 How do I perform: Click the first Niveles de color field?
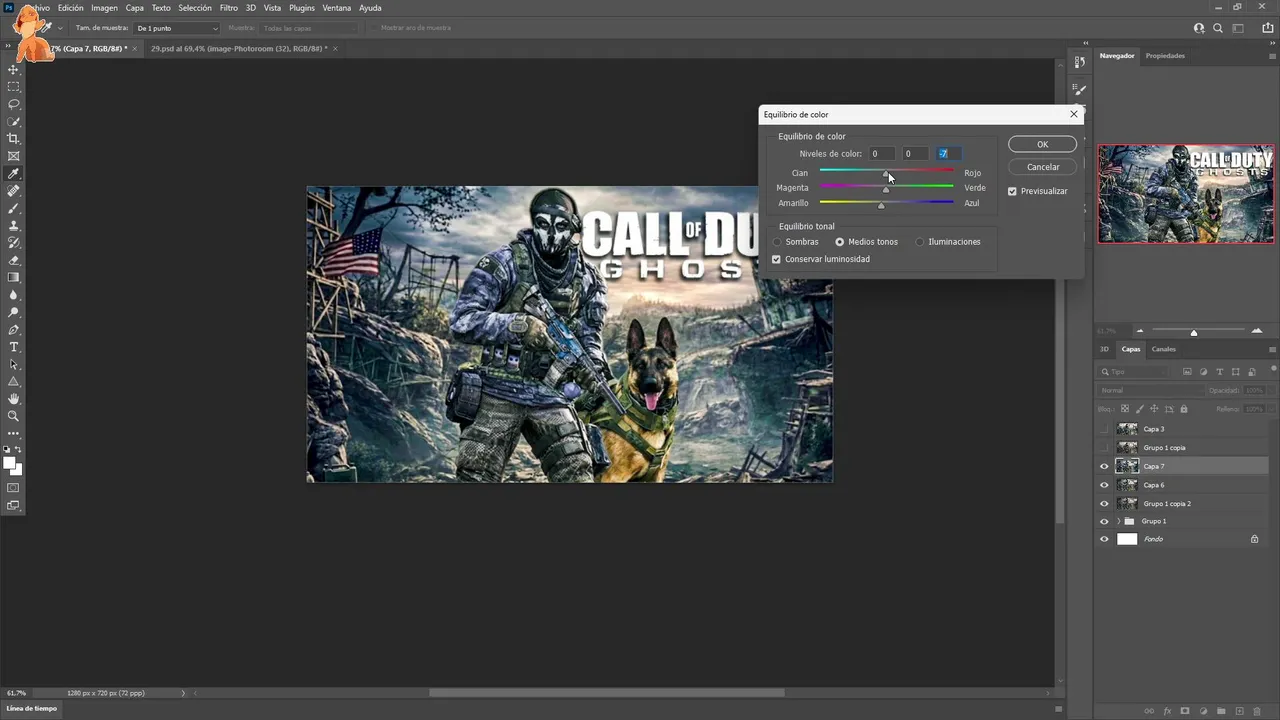[x=881, y=154]
